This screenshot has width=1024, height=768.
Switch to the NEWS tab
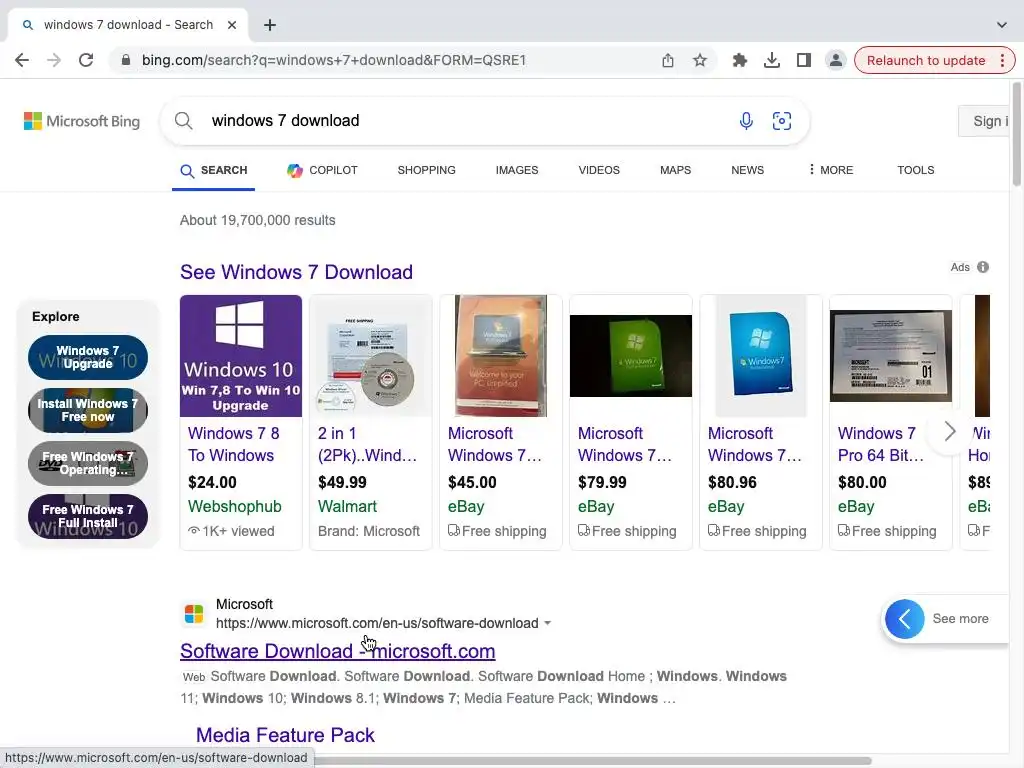pos(747,170)
